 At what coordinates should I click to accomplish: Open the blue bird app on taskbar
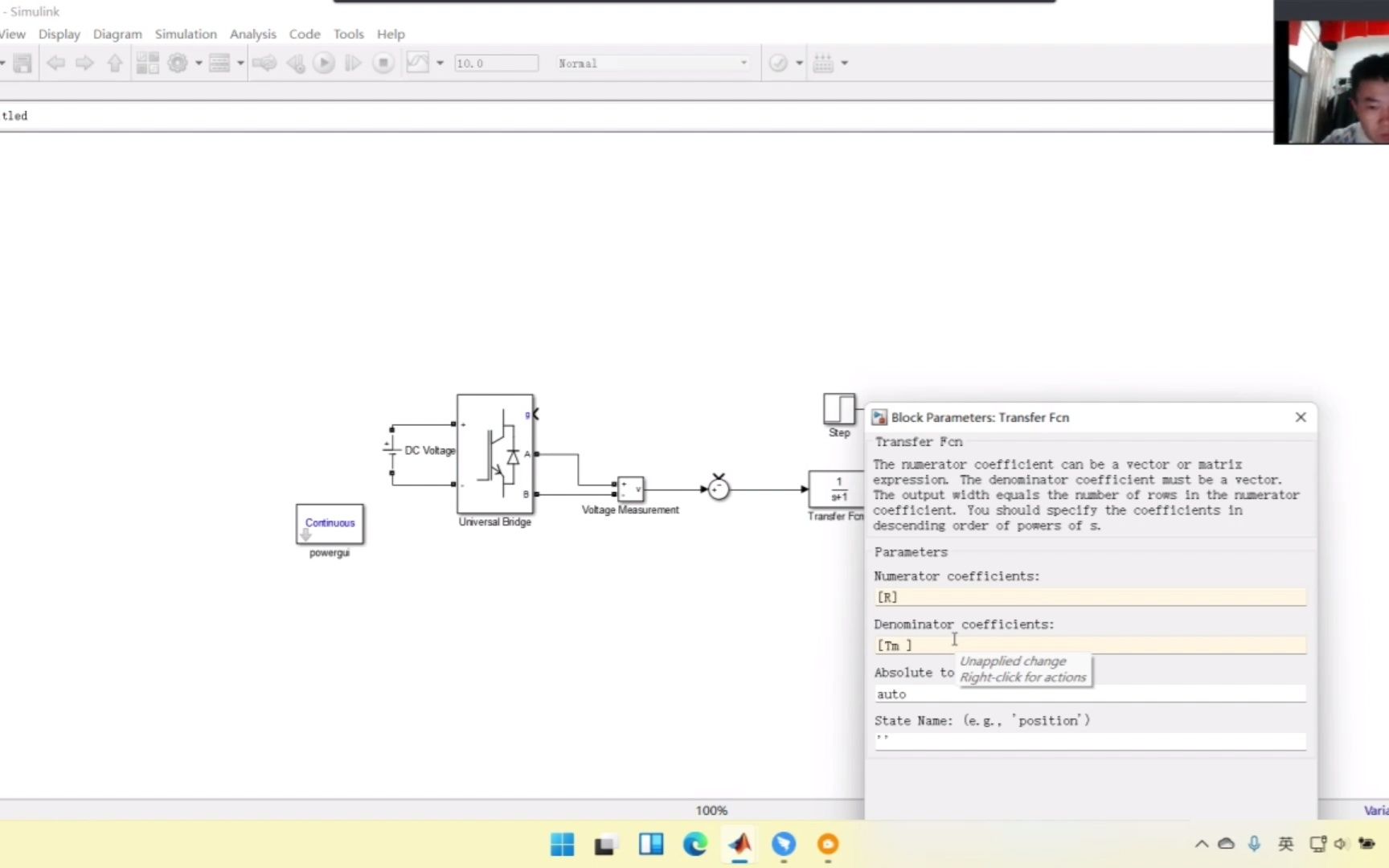pos(784,844)
